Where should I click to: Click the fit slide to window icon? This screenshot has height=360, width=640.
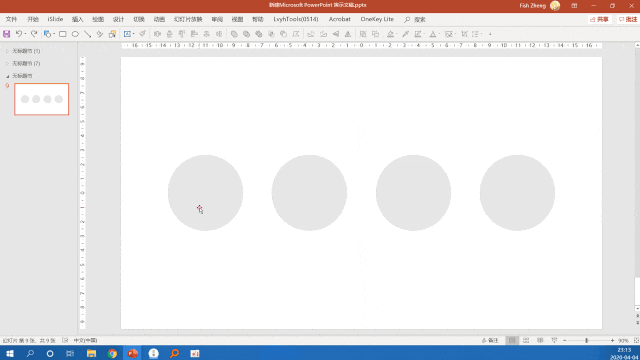click(636, 340)
